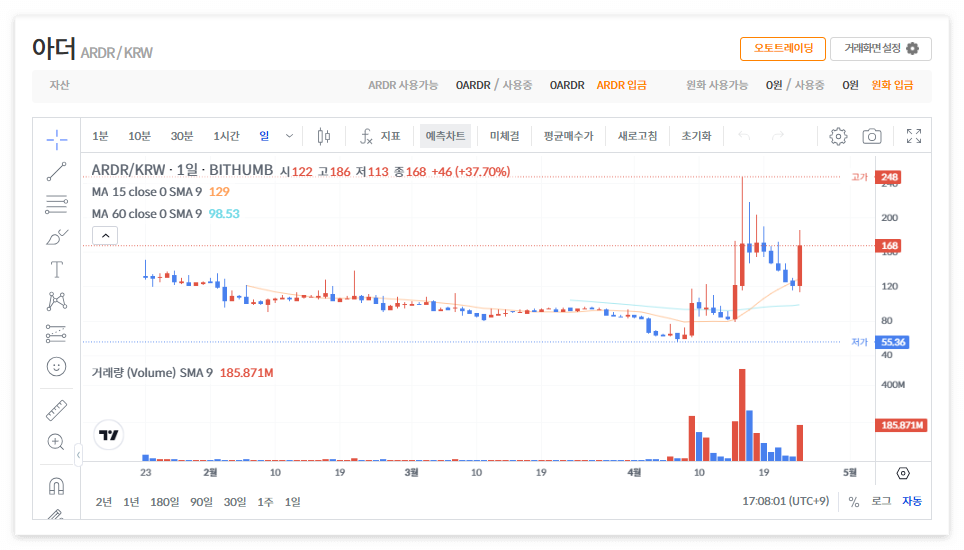Viewport: 964px width, 550px height.
Task: Toggle the 예측차트 button
Action: click(x=445, y=136)
